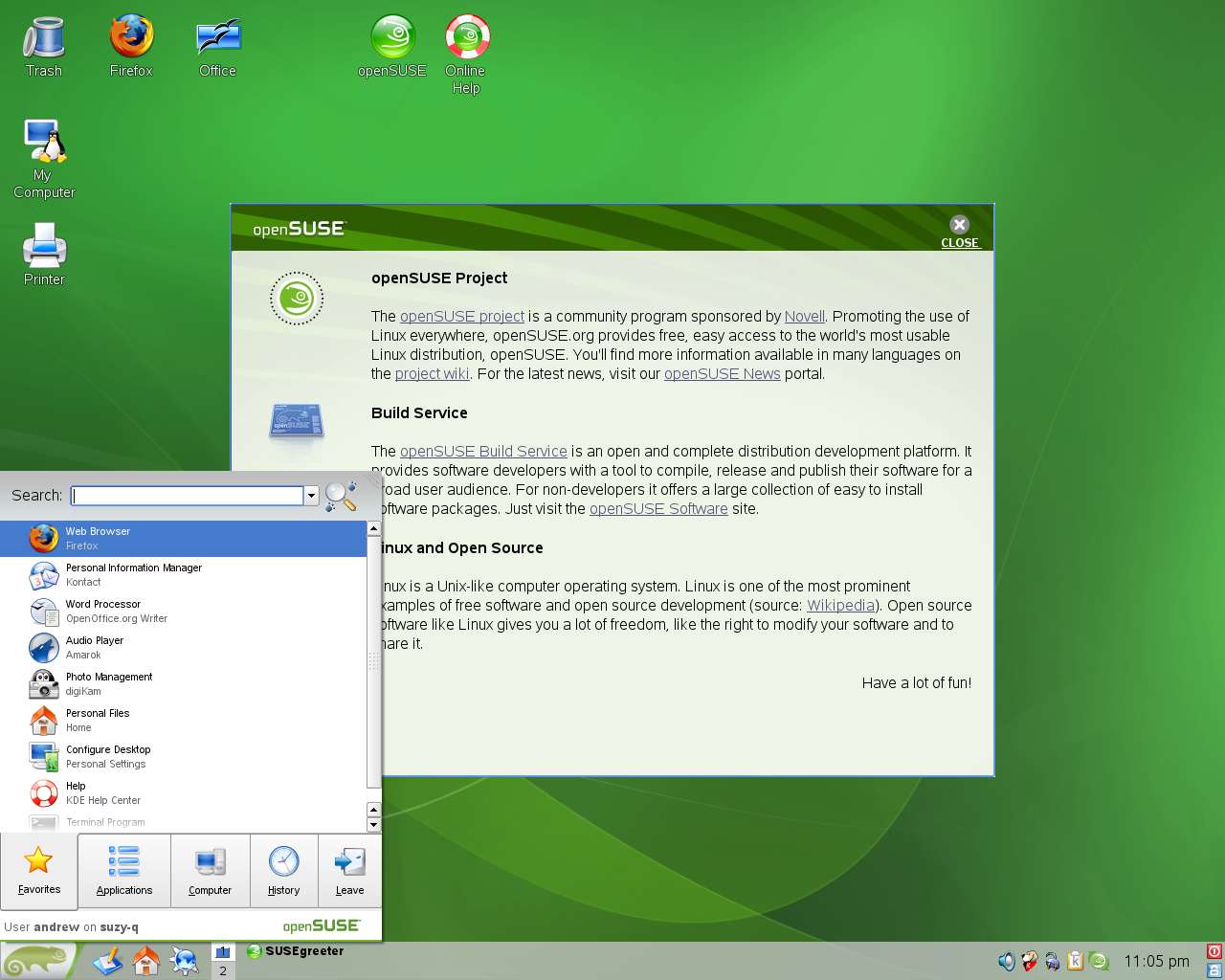Open the project wiki link
The height and width of the screenshot is (980, 1225).
433,374
